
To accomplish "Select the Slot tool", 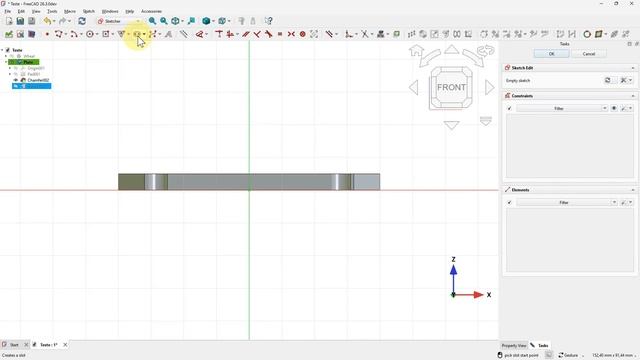I will pyautogui.click(x=137, y=34).
